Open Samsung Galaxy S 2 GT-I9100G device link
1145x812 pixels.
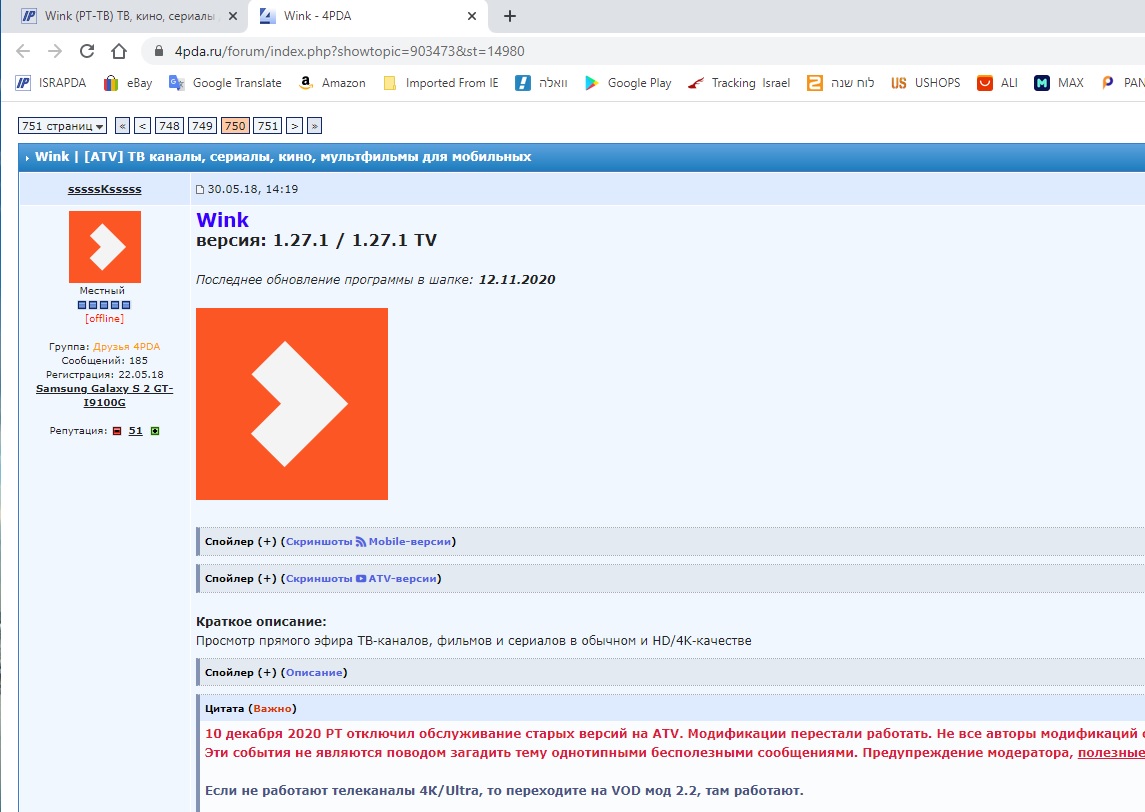point(104,395)
